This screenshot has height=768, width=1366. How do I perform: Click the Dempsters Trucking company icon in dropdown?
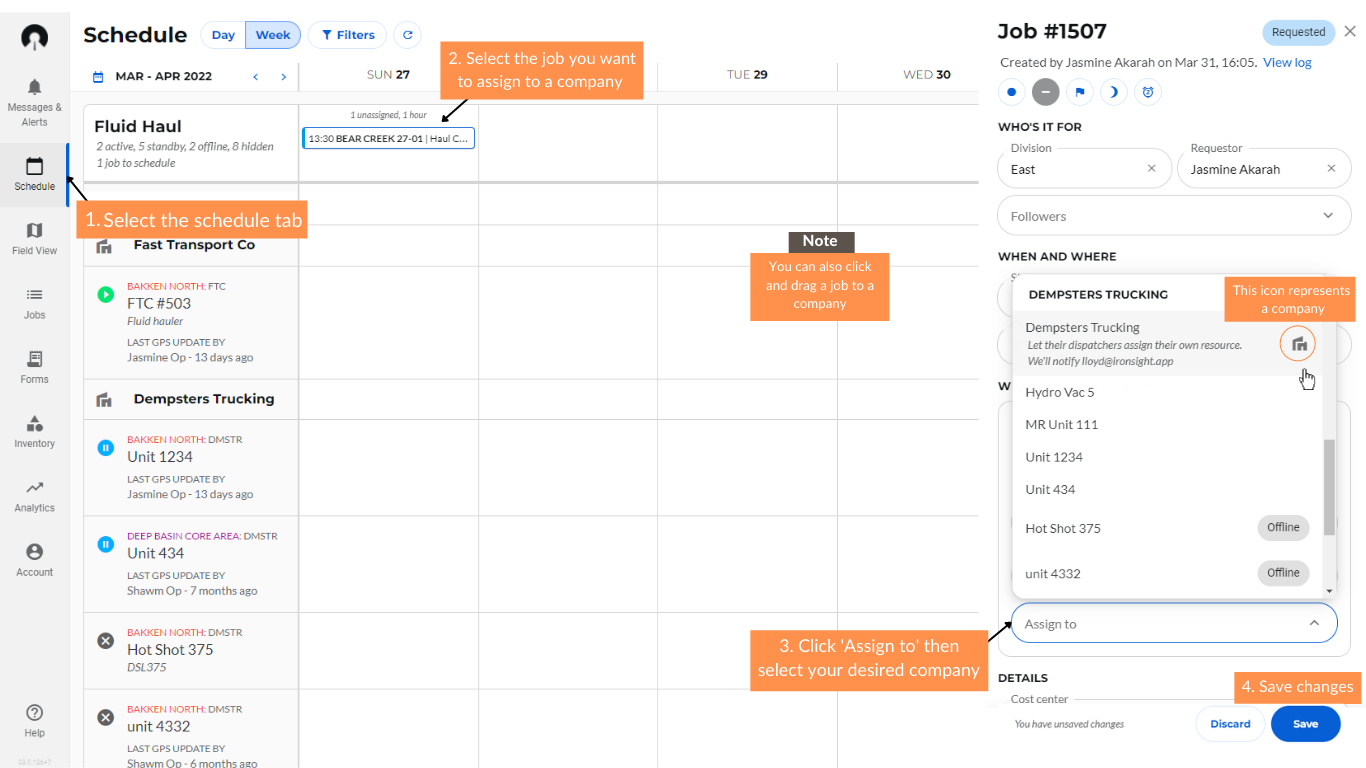point(1298,344)
